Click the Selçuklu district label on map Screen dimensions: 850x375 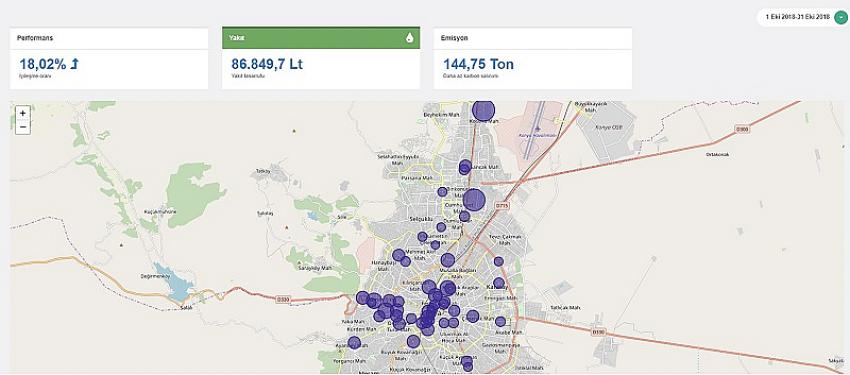pyautogui.click(x=422, y=218)
